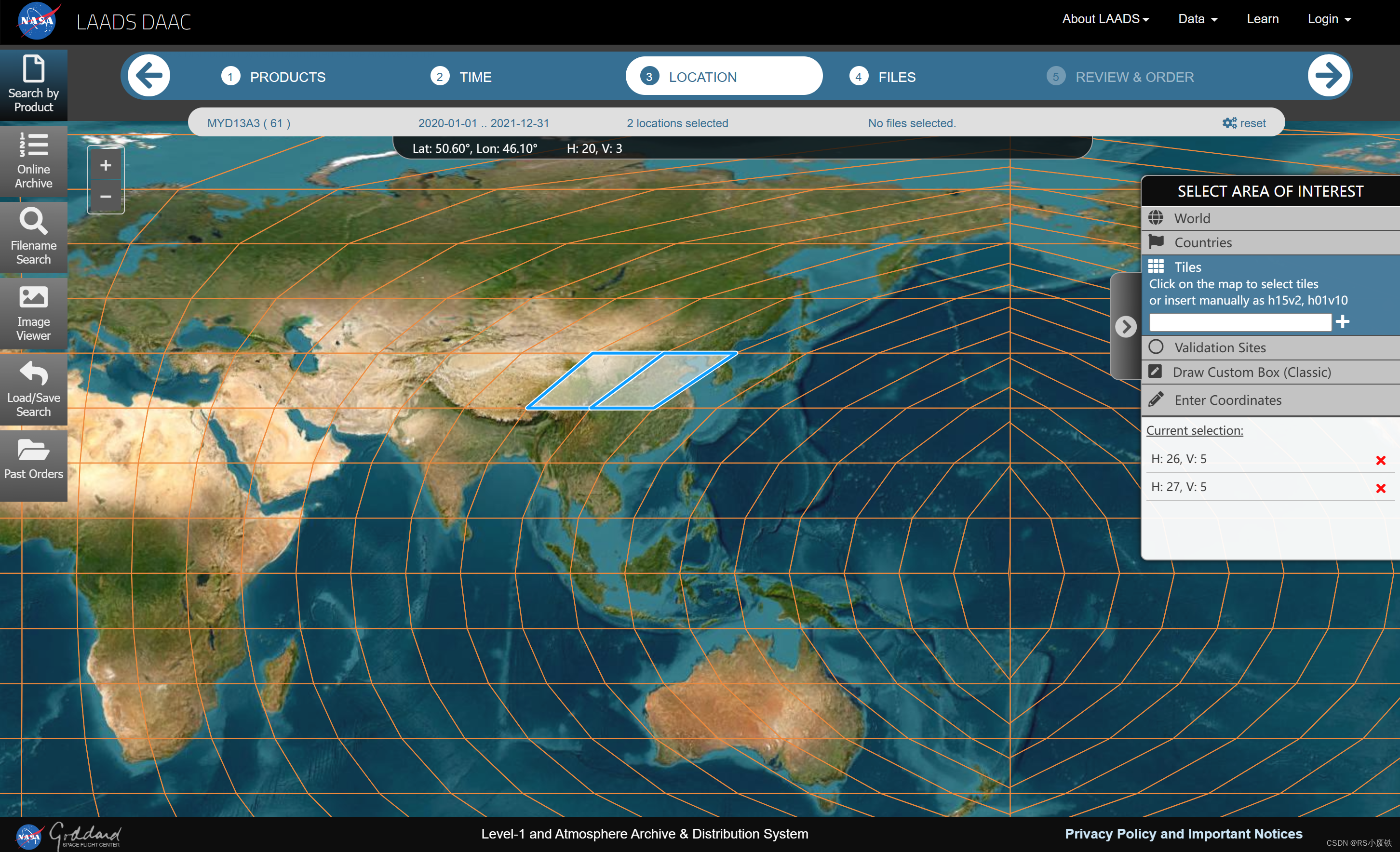Open Privacy Policy and Important Notices

[x=1184, y=833]
